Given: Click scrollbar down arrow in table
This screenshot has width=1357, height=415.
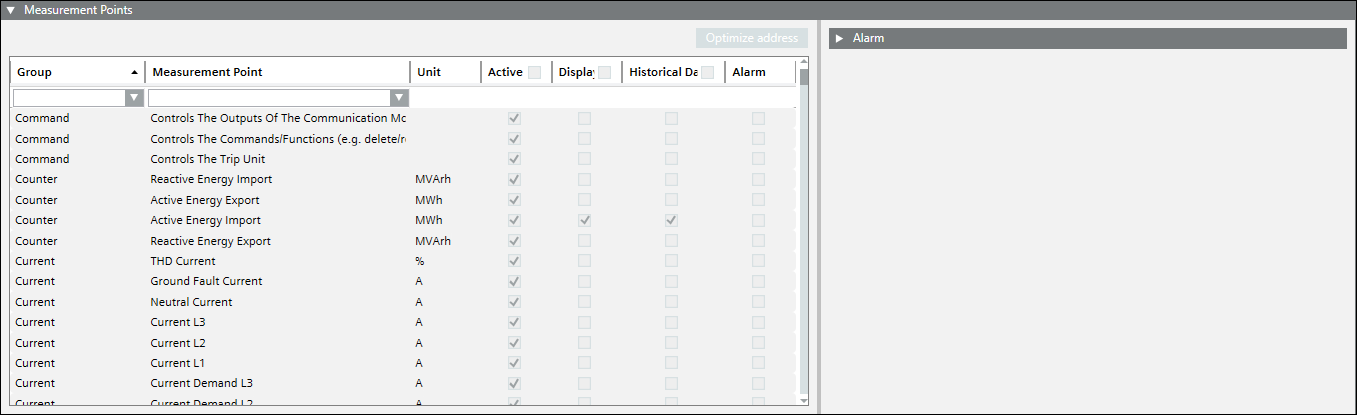Looking at the screenshot, I should point(803,400).
